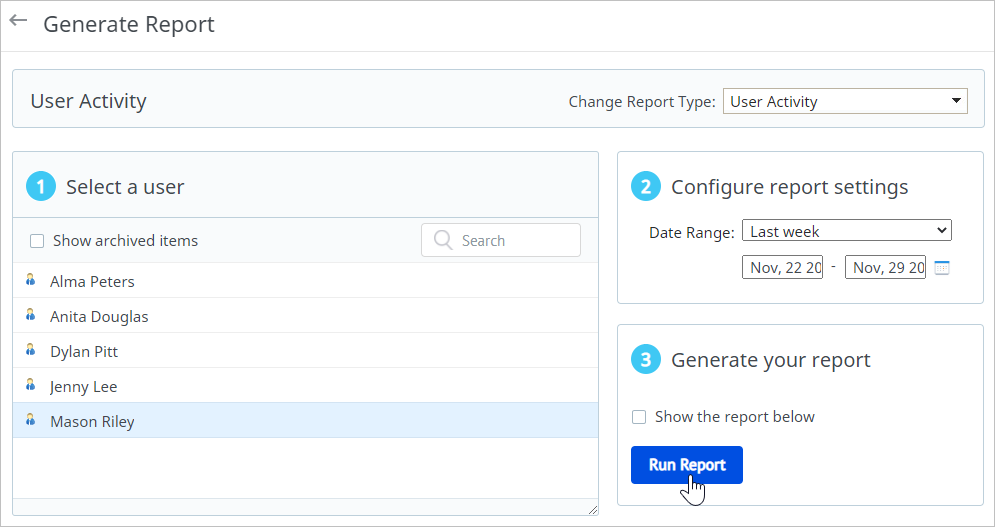Click the end date field Nov 29
This screenshot has width=995, height=527.
click(885, 268)
